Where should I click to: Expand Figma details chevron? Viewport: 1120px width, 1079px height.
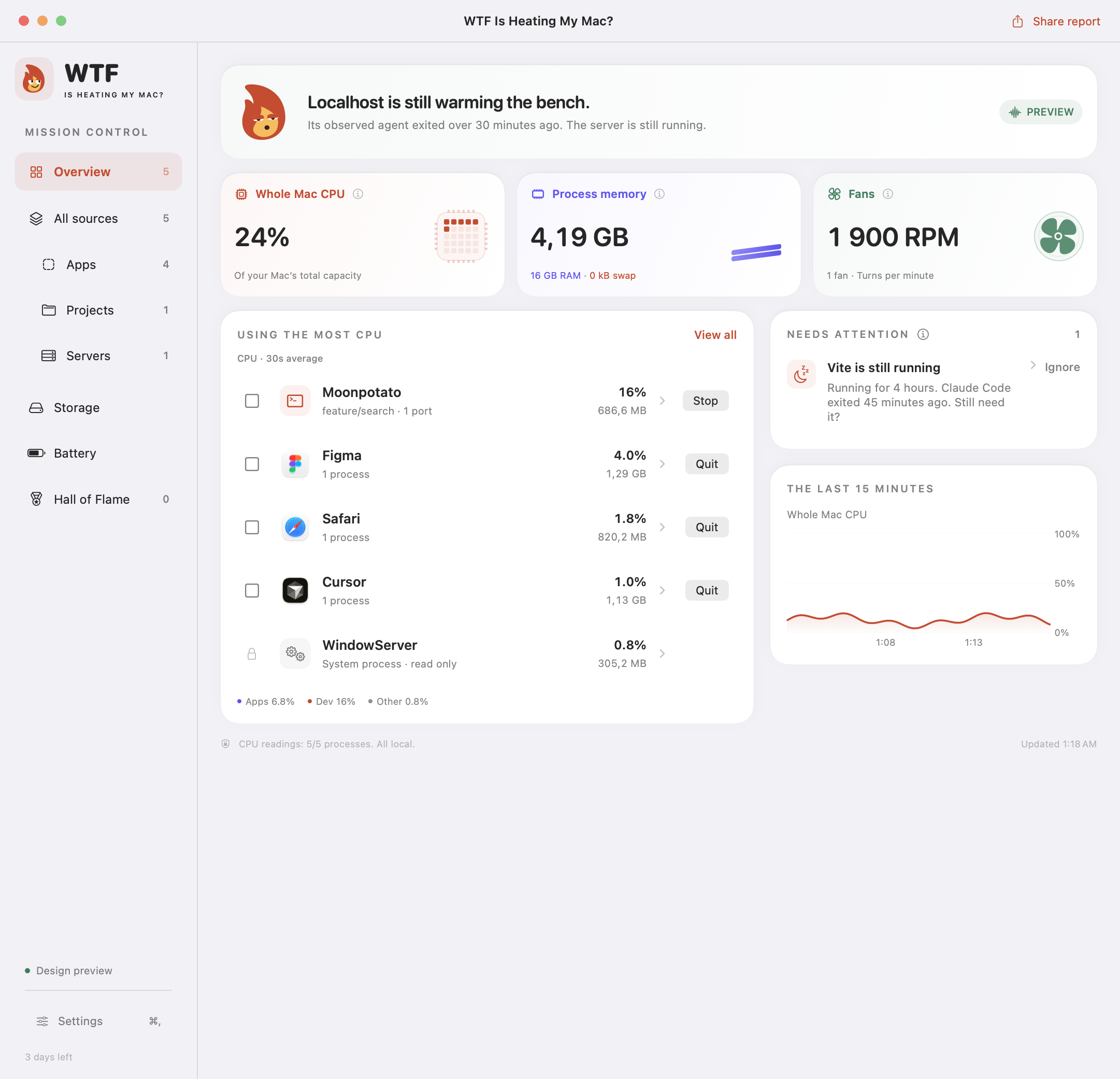(662, 464)
